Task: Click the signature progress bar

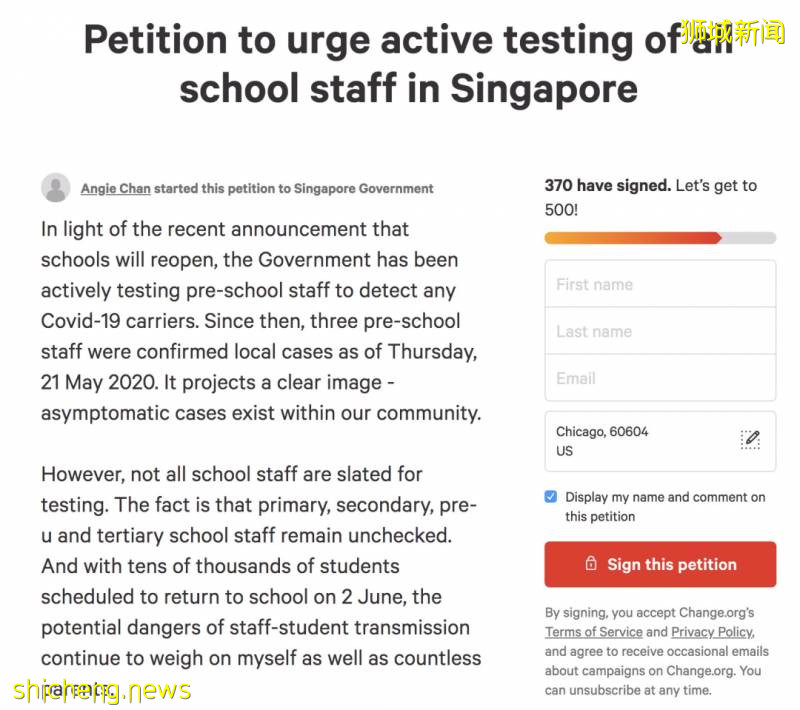Action: coord(660,238)
